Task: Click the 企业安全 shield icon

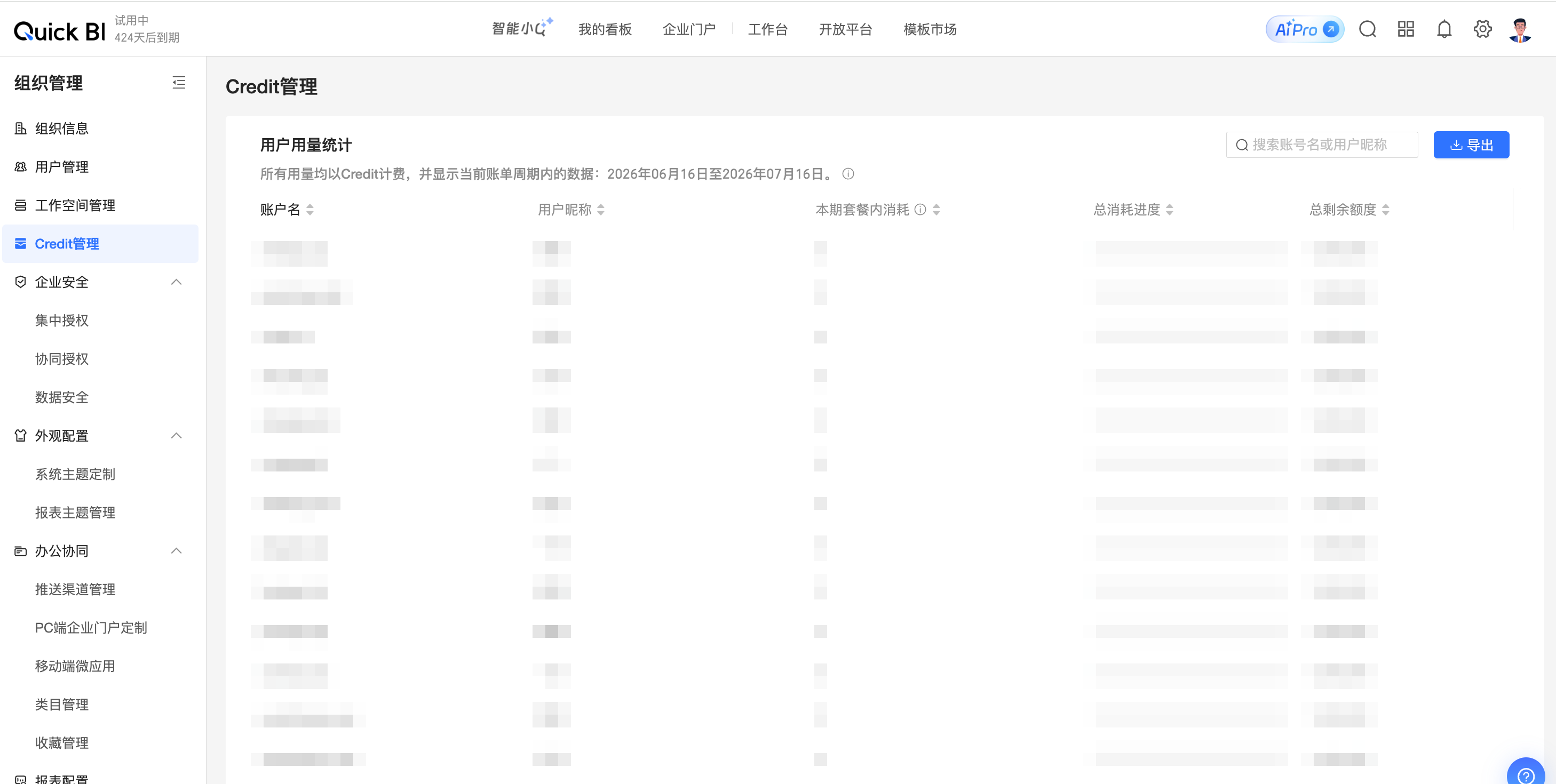Action: (20, 282)
